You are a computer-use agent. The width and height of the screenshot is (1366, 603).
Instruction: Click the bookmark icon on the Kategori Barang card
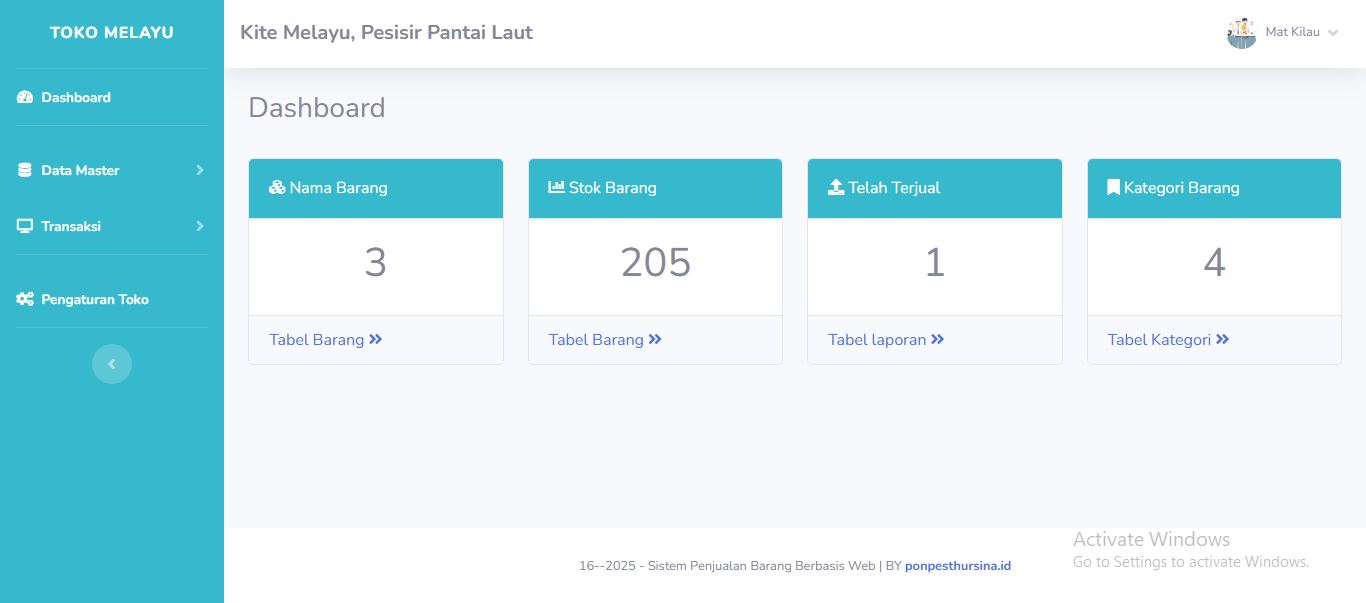1113,187
